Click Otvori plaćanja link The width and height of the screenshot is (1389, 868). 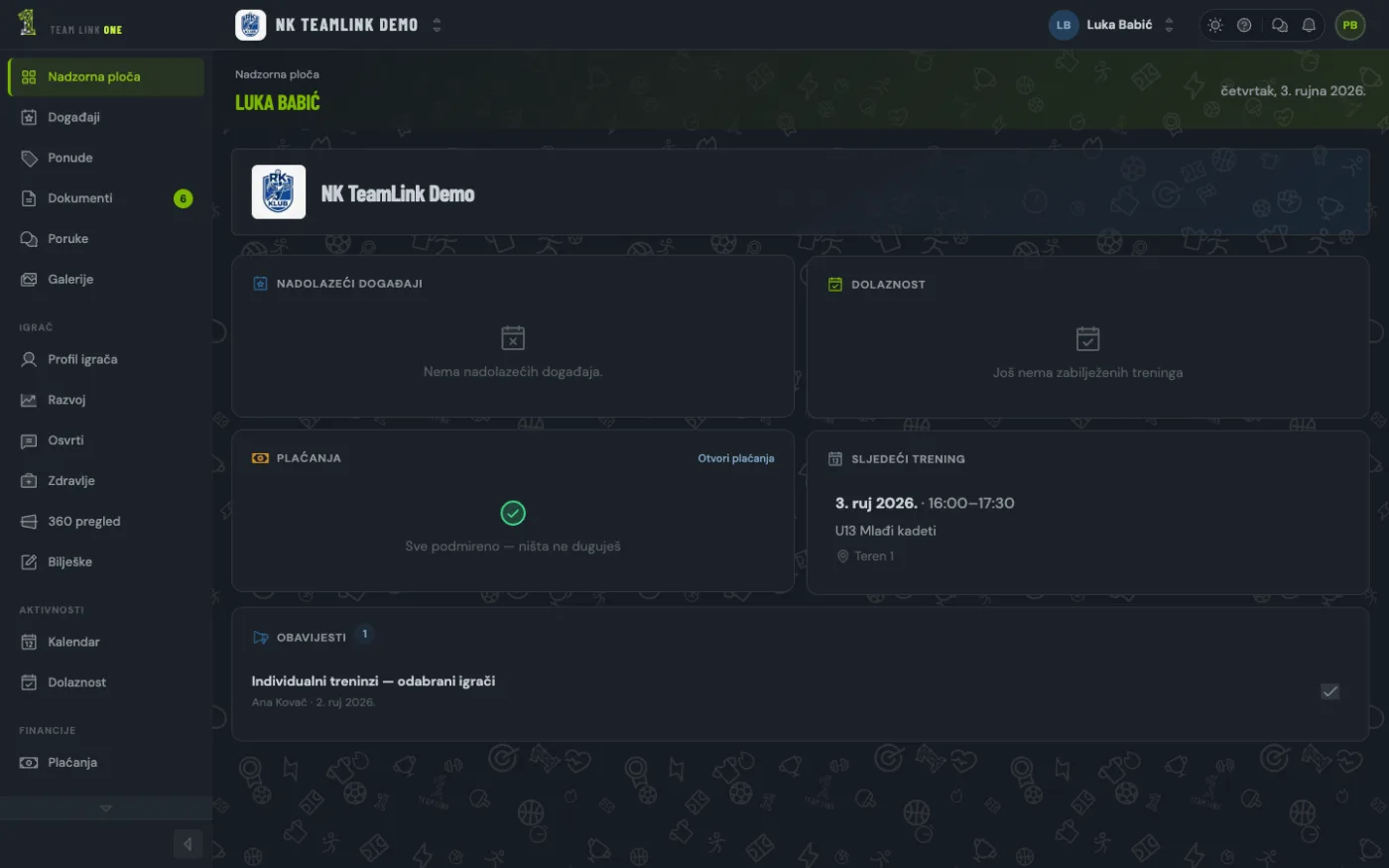tap(736, 458)
